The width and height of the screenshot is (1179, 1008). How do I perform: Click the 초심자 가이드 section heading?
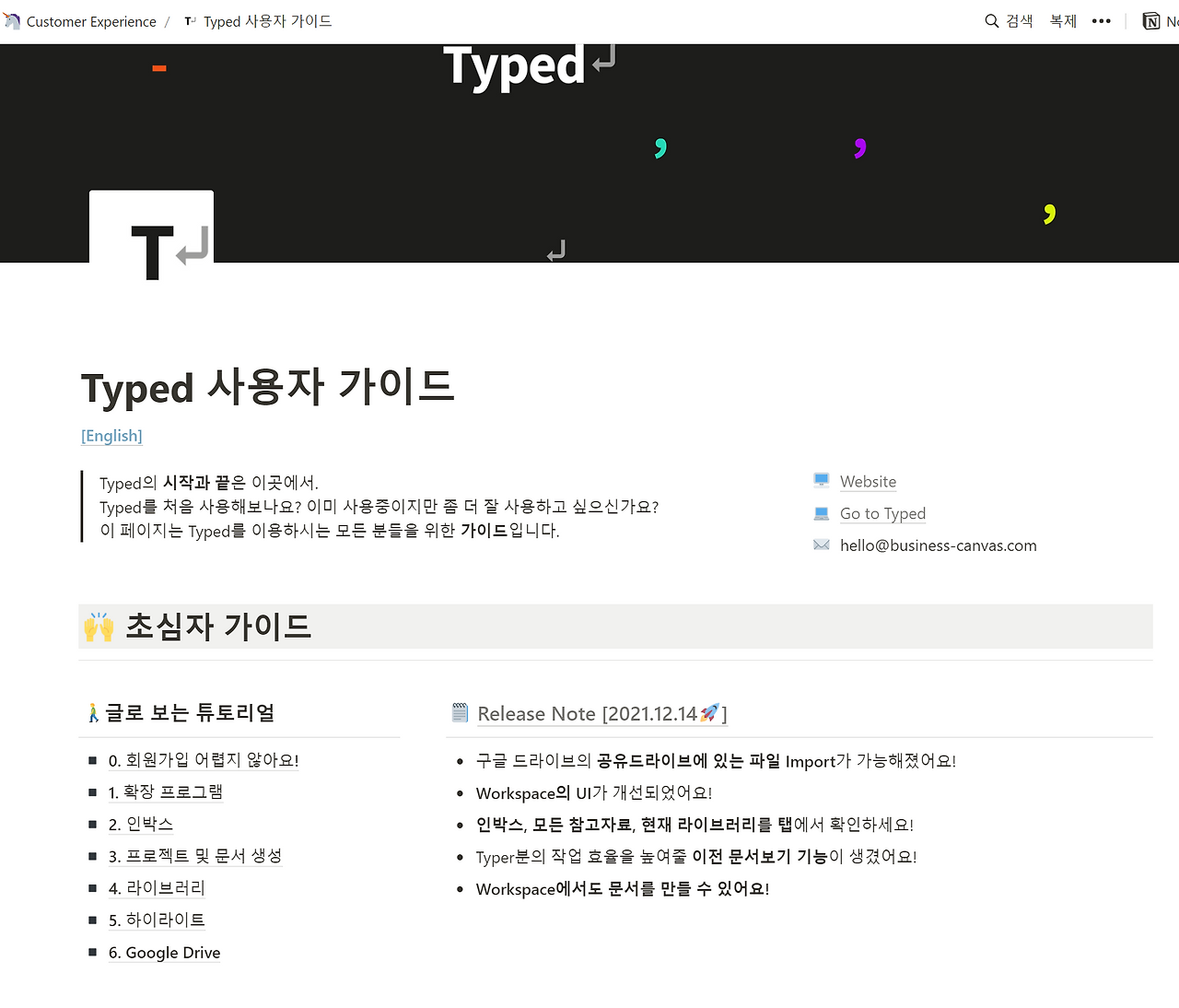[x=218, y=627]
